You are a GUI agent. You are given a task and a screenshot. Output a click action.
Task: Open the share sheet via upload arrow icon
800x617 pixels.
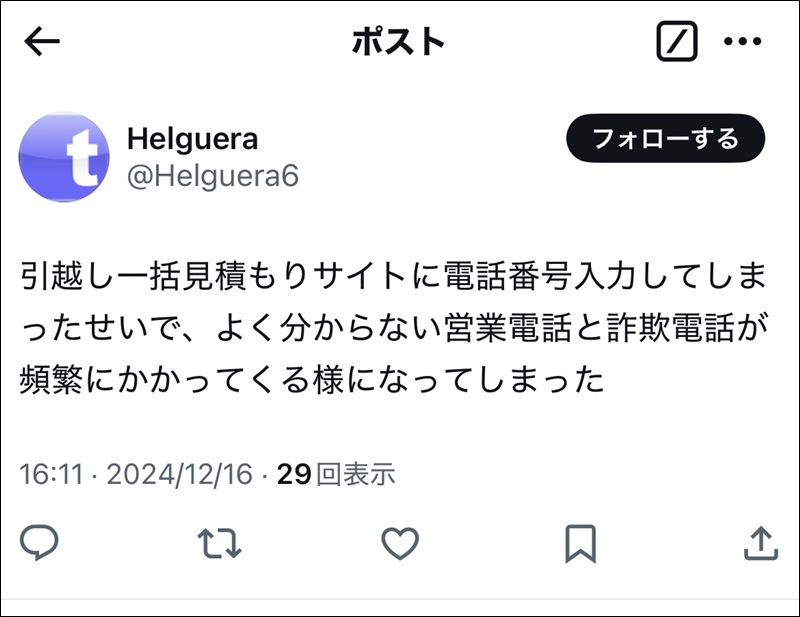point(761,544)
